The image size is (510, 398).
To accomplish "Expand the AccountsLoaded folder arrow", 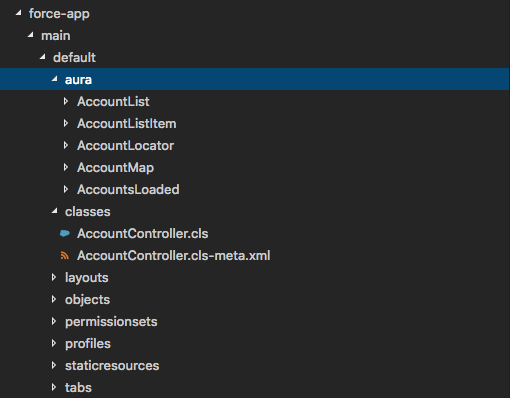I will pos(66,189).
